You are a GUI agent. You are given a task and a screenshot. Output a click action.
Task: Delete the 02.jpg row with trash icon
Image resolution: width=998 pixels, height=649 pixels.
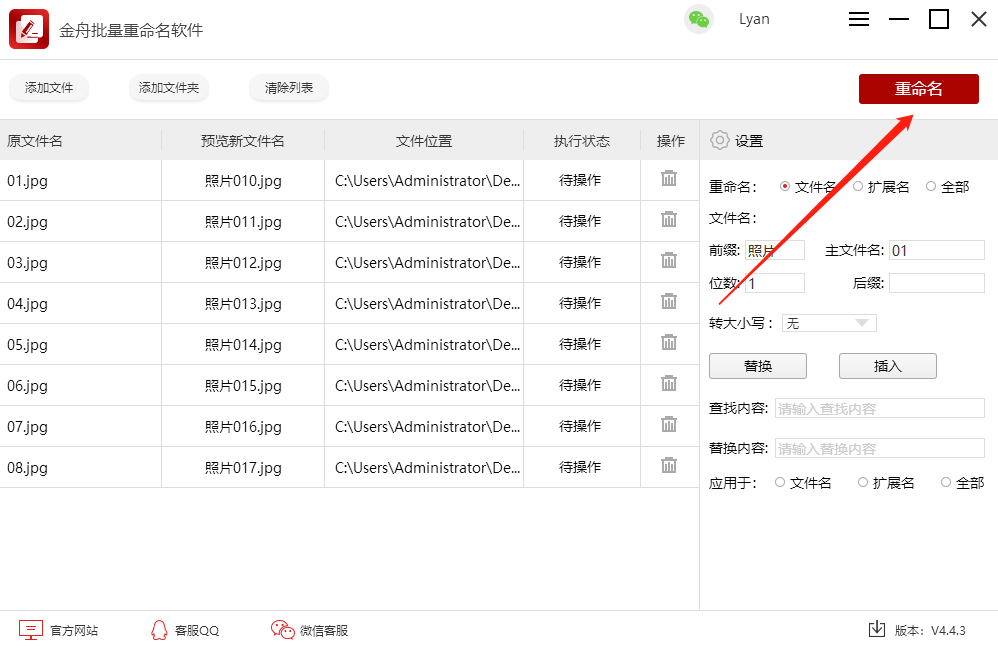(x=669, y=220)
